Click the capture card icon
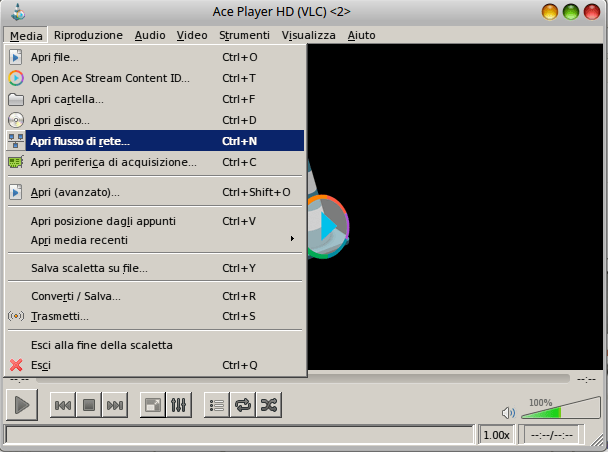The image size is (608, 452). click(x=16, y=162)
